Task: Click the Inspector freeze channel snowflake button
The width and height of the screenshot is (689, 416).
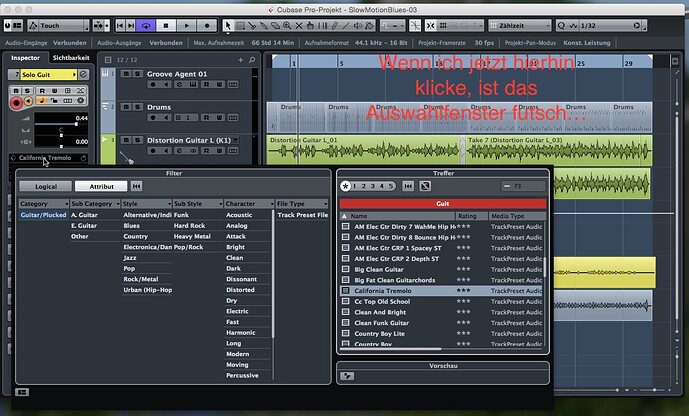Action: coord(80,101)
